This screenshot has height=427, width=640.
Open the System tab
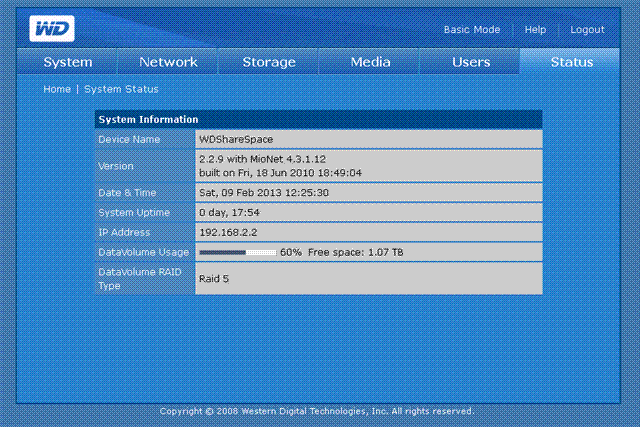click(x=68, y=62)
